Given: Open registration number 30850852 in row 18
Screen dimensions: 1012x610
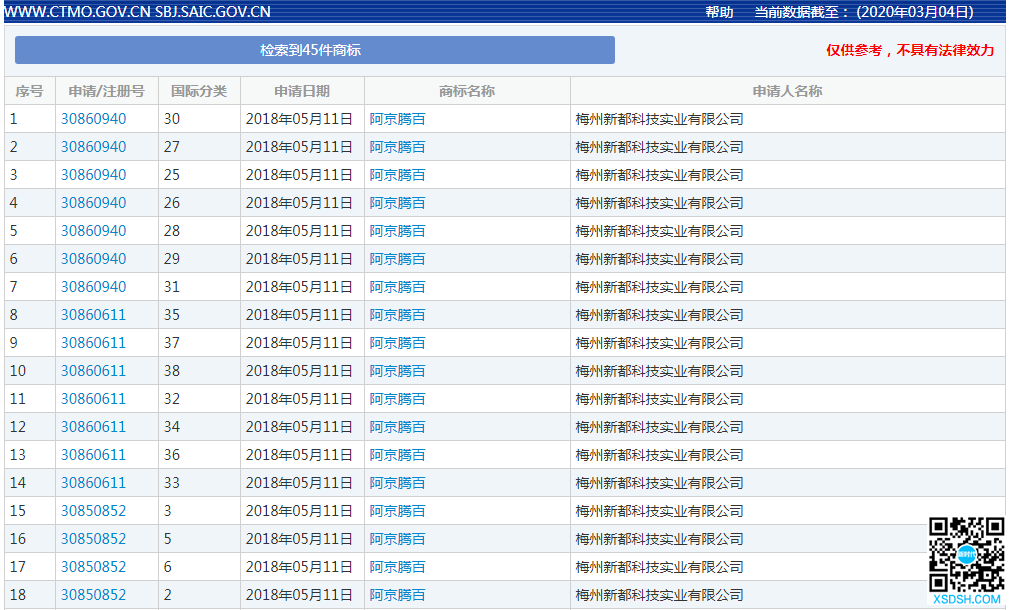Looking at the screenshot, I should 94,595.
